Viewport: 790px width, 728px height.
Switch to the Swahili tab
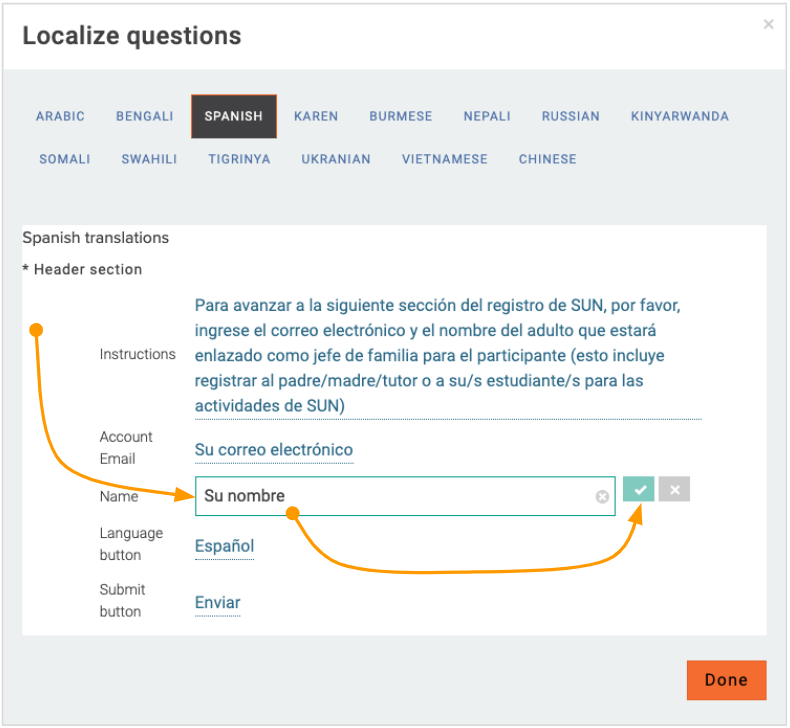tap(150, 159)
